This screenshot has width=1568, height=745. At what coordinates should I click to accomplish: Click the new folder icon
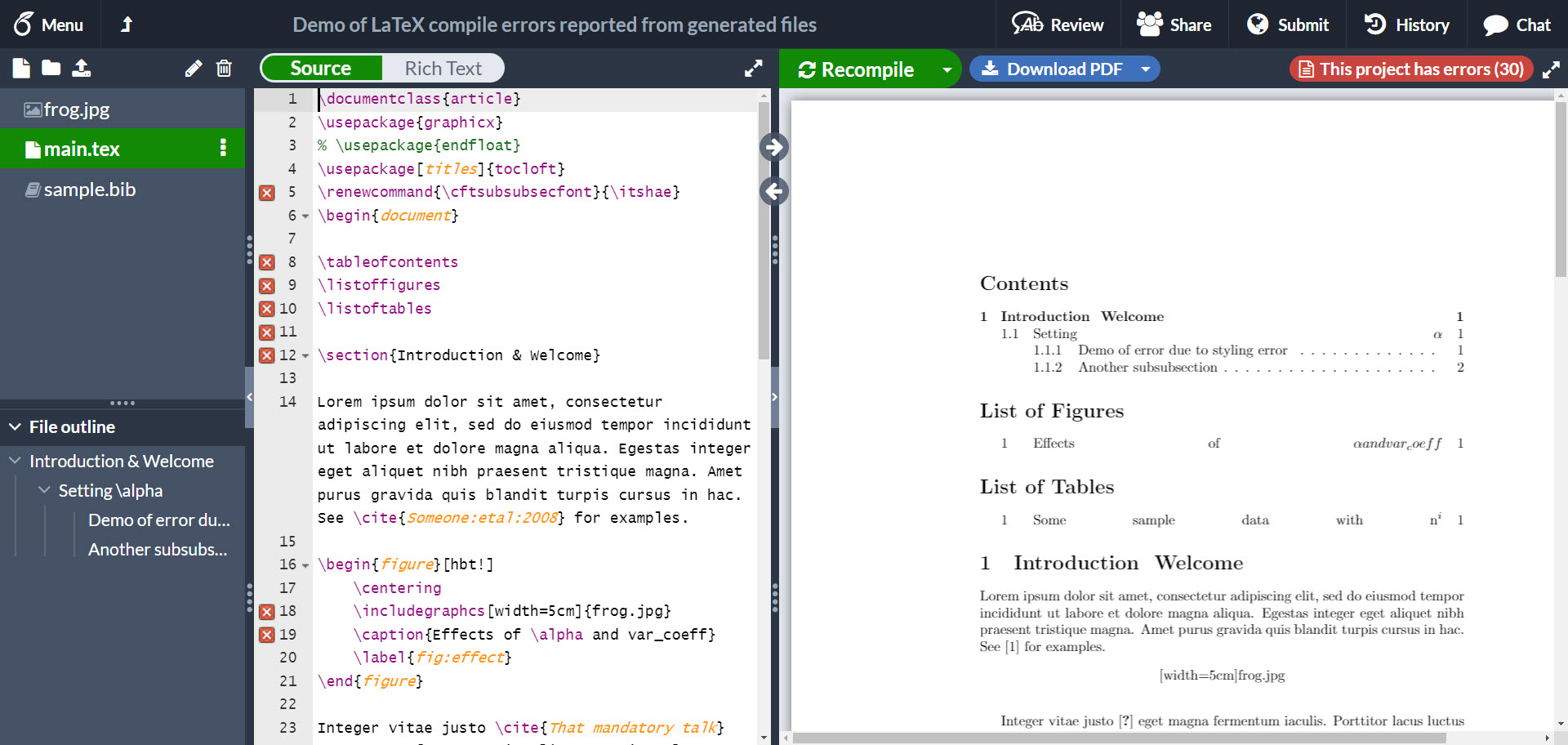click(x=51, y=69)
